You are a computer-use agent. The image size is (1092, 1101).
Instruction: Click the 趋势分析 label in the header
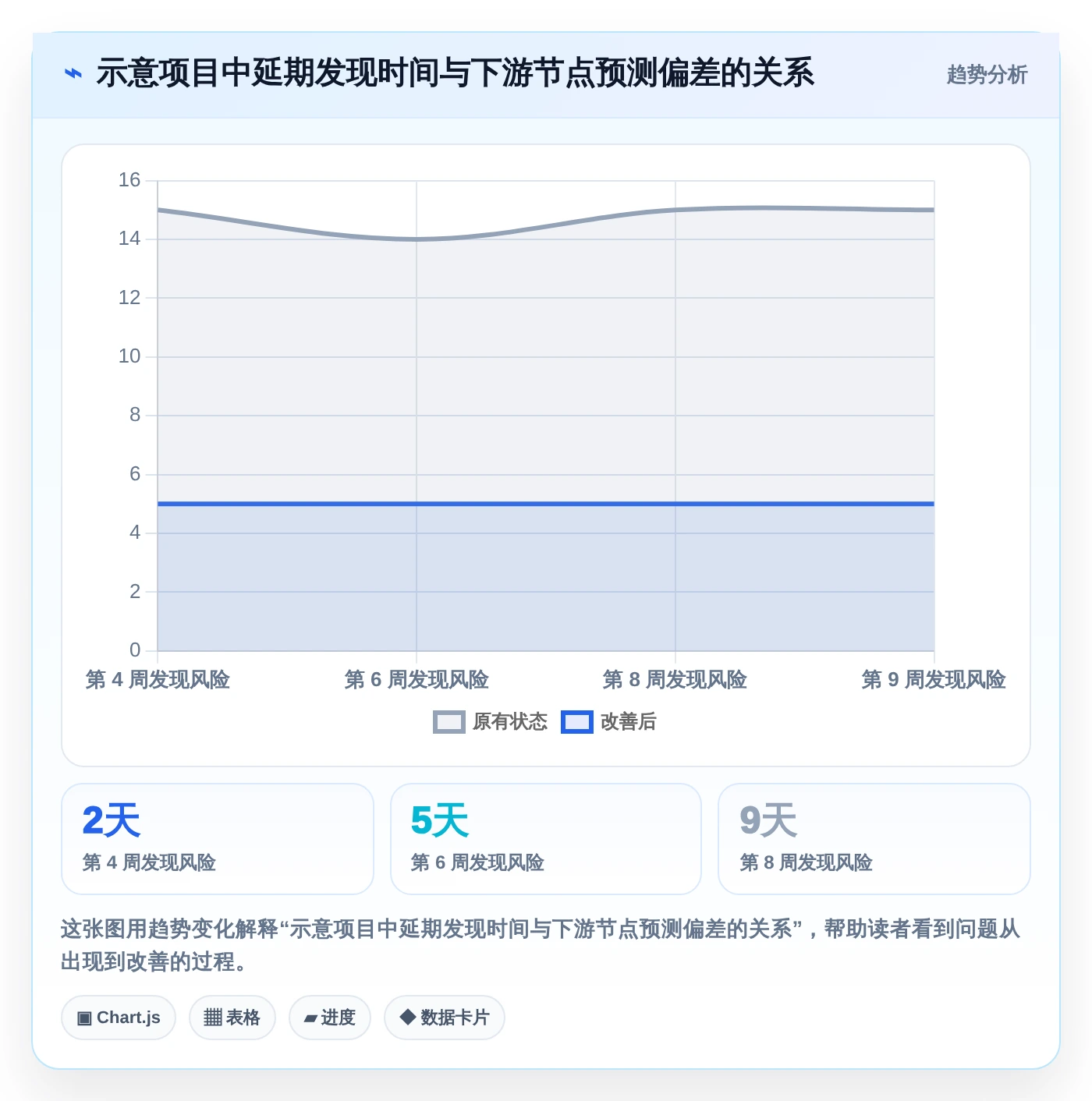987,75
